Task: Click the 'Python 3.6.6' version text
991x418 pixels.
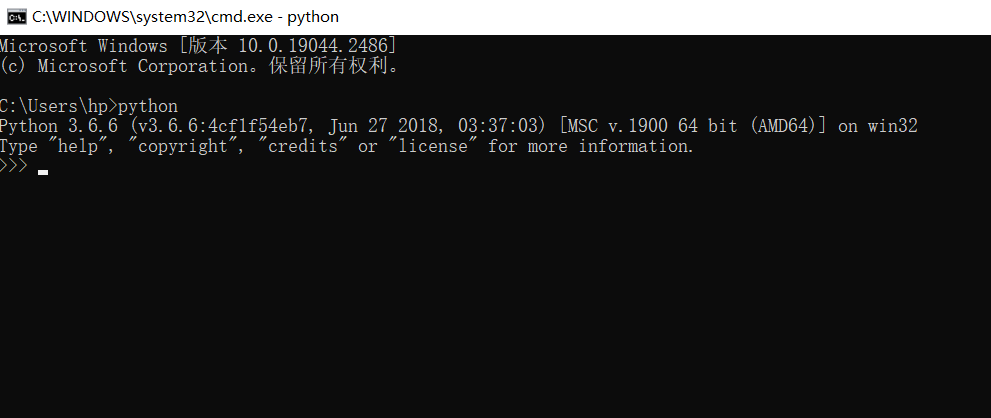Action: 59,126
